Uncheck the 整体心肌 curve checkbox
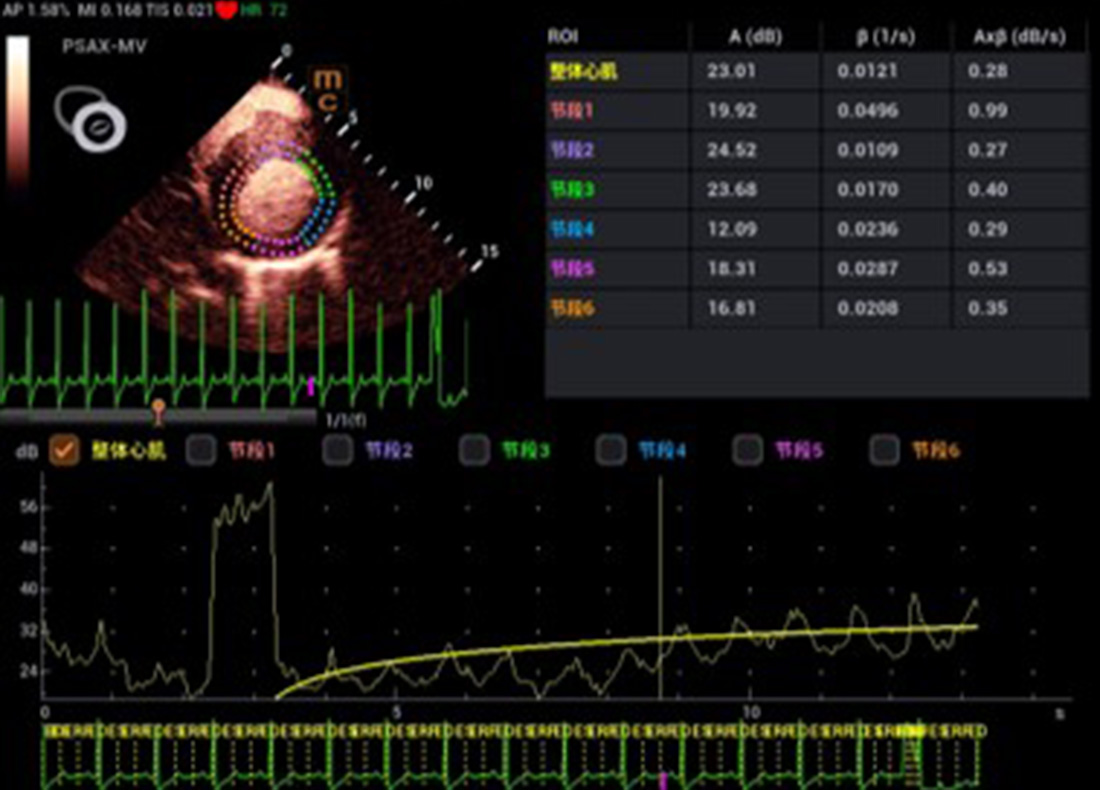The height and width of the screenshot is (790, 1100). [65, 451]
